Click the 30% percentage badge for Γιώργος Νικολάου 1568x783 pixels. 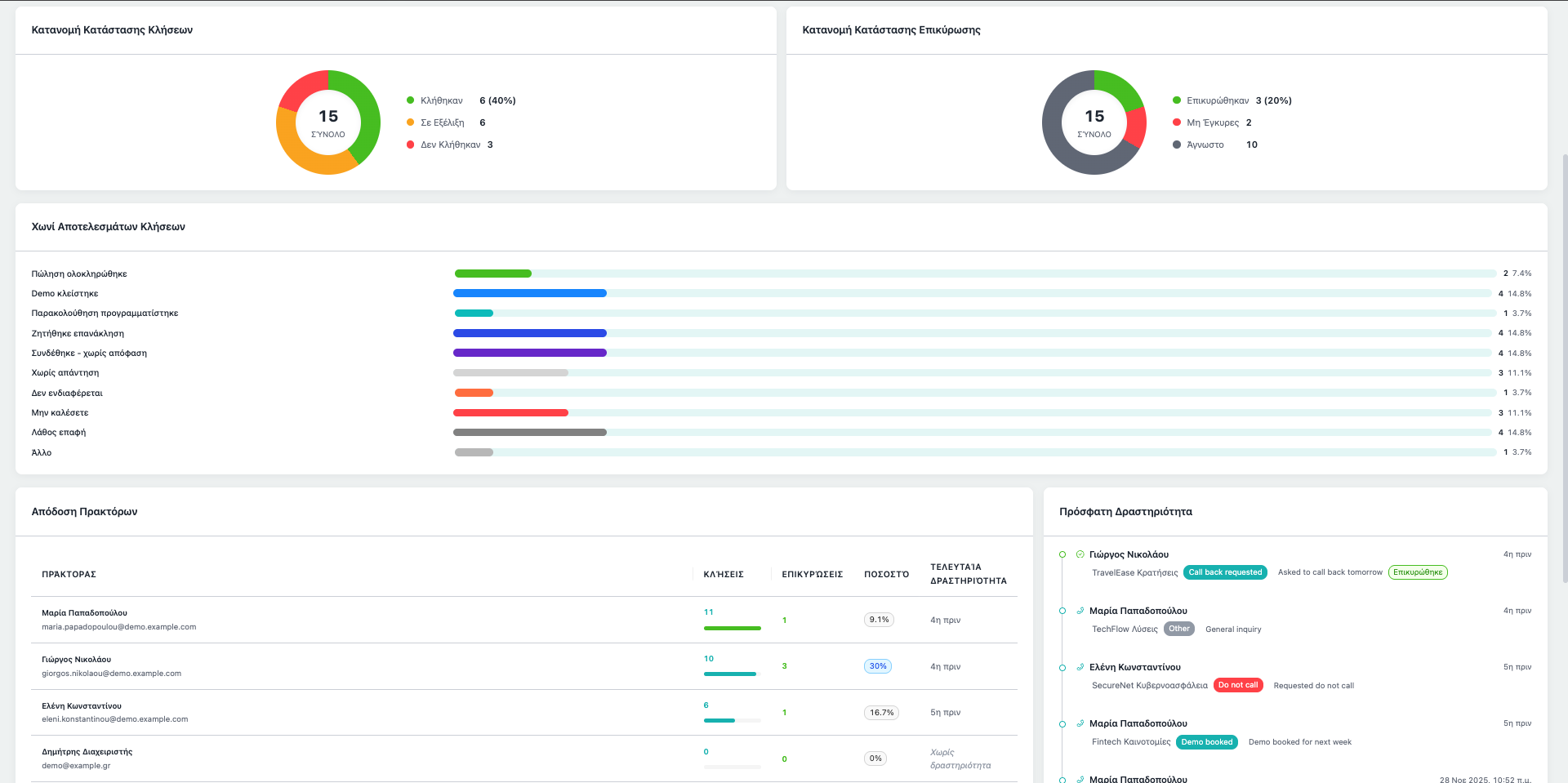click(878, 666)
